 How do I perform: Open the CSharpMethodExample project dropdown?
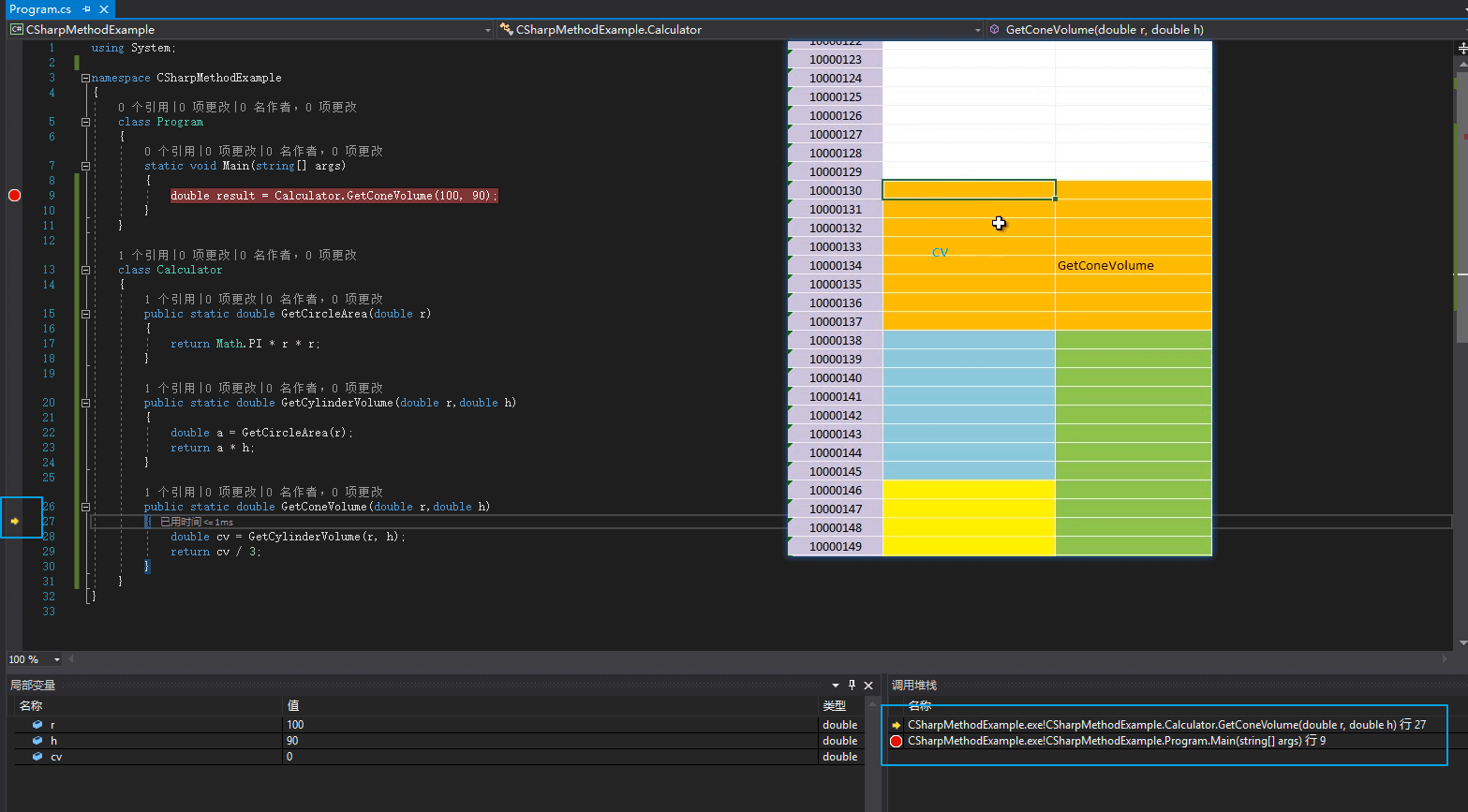coord(487,30)
